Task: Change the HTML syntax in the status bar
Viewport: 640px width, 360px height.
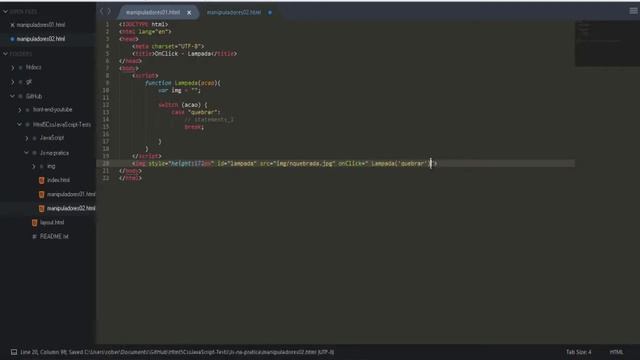Action: tap(616, 352)
